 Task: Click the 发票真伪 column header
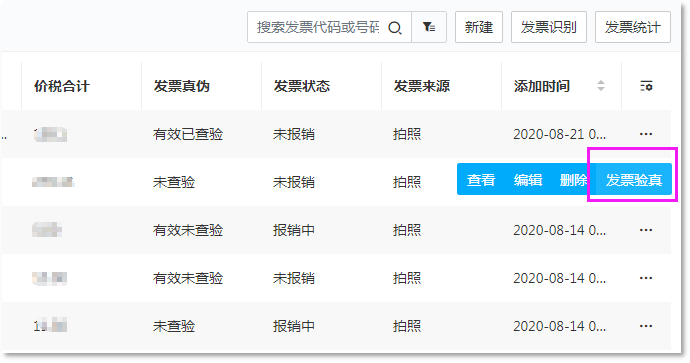(182, 86)
